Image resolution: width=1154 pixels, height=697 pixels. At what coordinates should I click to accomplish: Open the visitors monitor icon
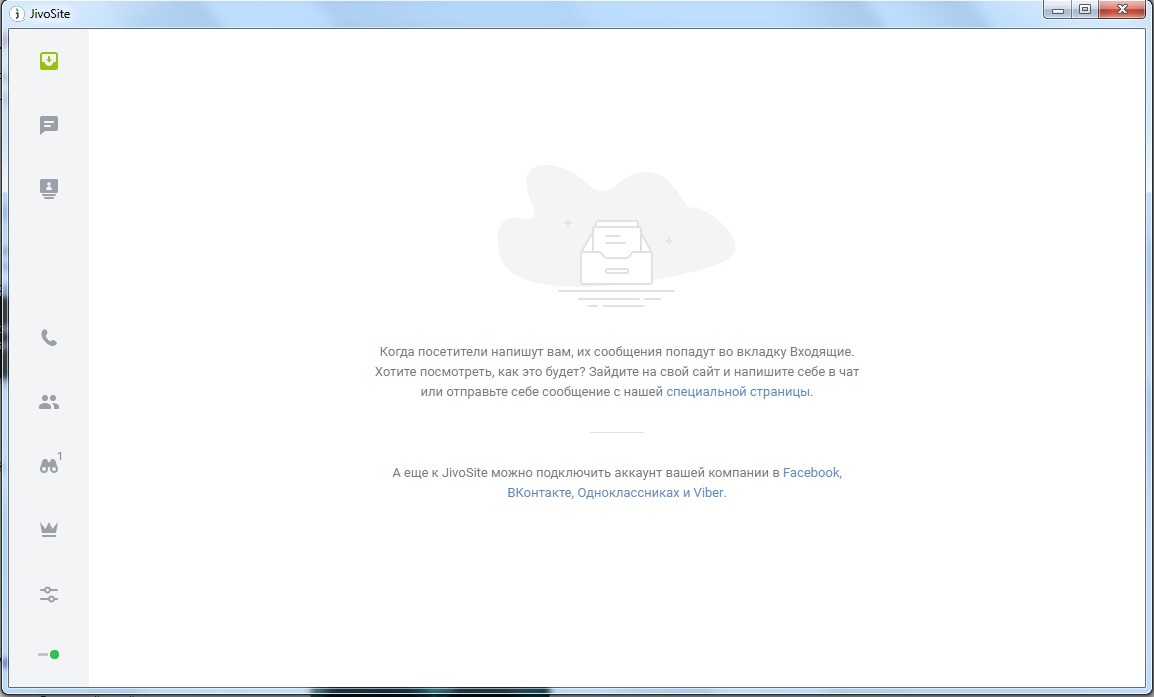click(49, 189)
